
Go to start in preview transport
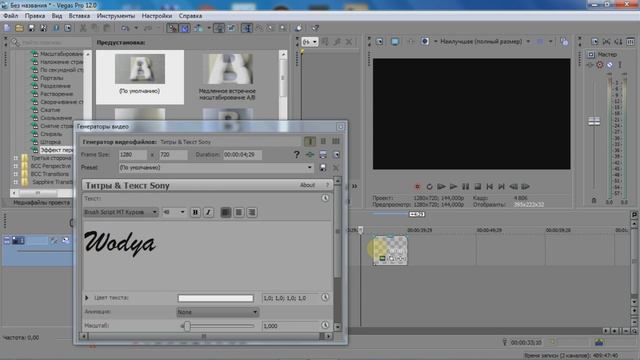click(x=489, y=187)
